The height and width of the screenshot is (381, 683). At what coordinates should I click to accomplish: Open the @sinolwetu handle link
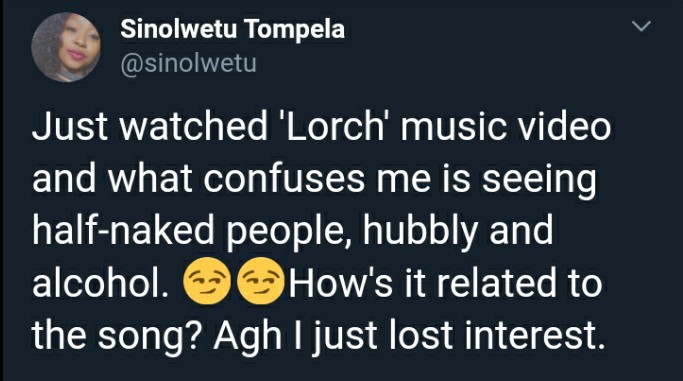point(189,64)
